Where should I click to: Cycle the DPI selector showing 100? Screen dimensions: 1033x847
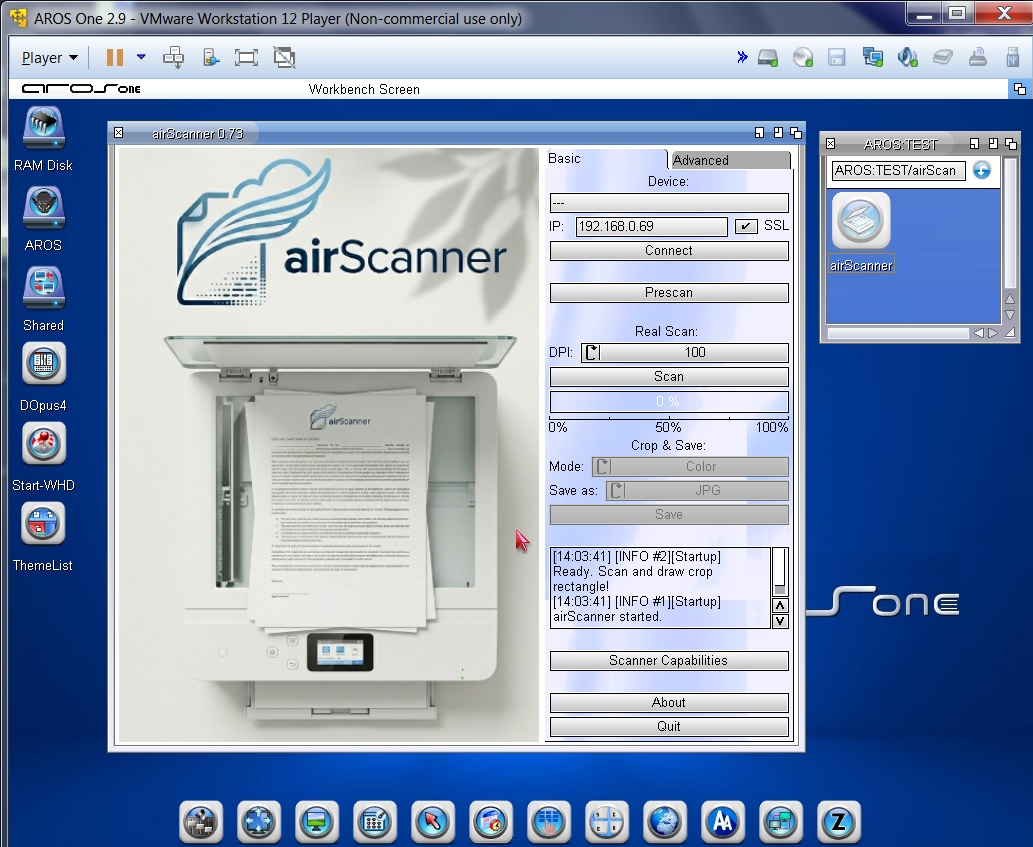tap(684, 352)
